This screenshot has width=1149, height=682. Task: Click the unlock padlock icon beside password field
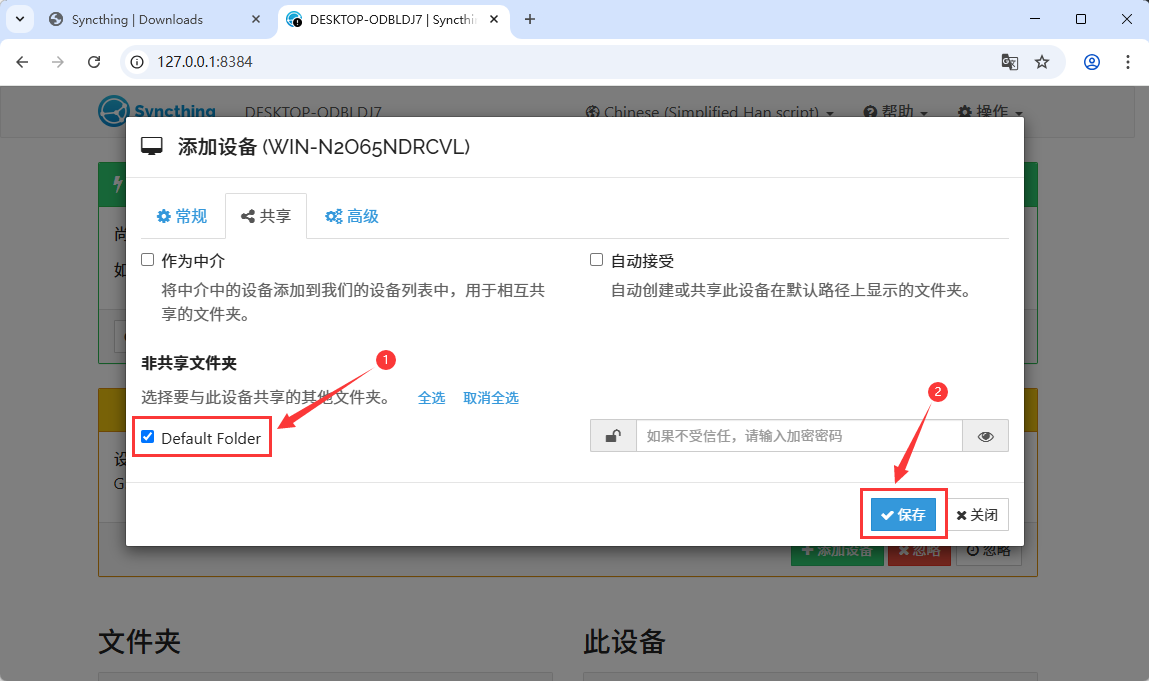pos(613,436)
